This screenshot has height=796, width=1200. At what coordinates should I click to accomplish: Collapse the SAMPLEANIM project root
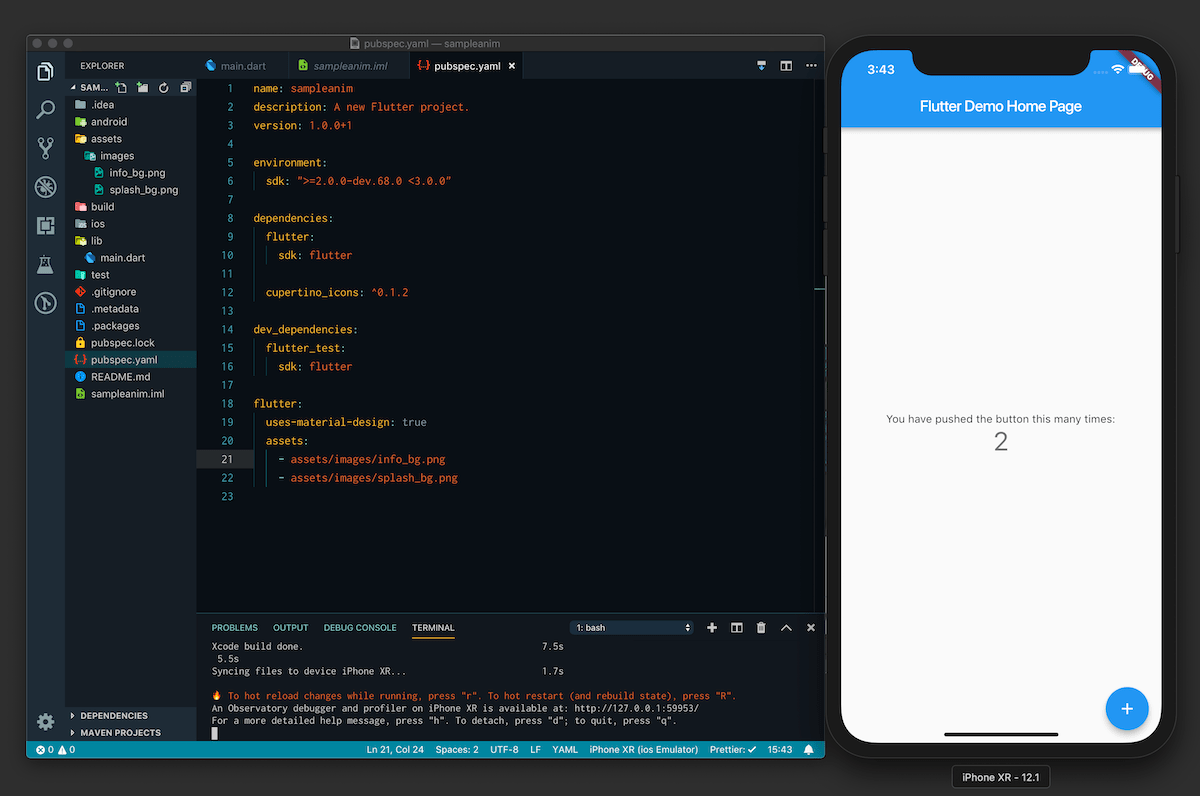95,88
